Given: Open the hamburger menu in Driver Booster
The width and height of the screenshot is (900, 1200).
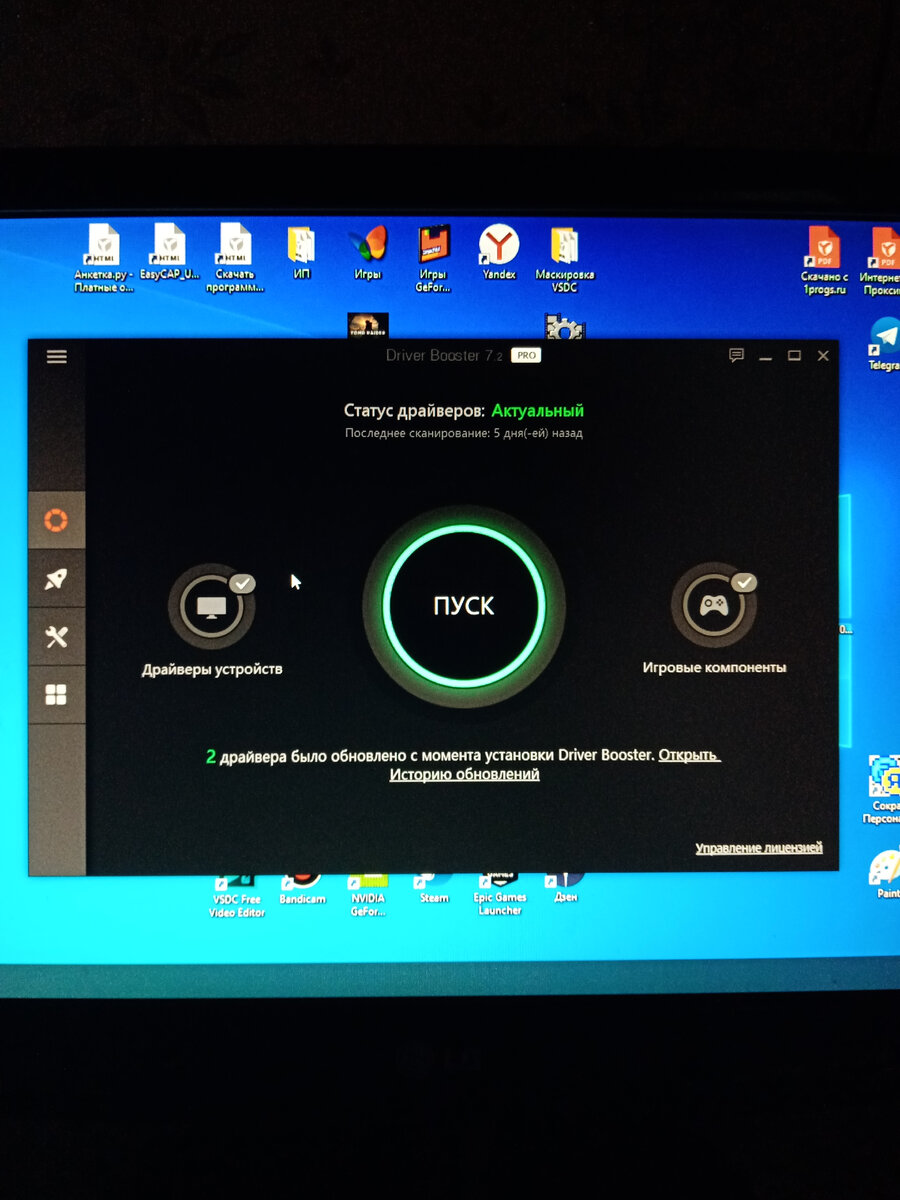Looking at the screenshot, I should click(x=56, y=356).
